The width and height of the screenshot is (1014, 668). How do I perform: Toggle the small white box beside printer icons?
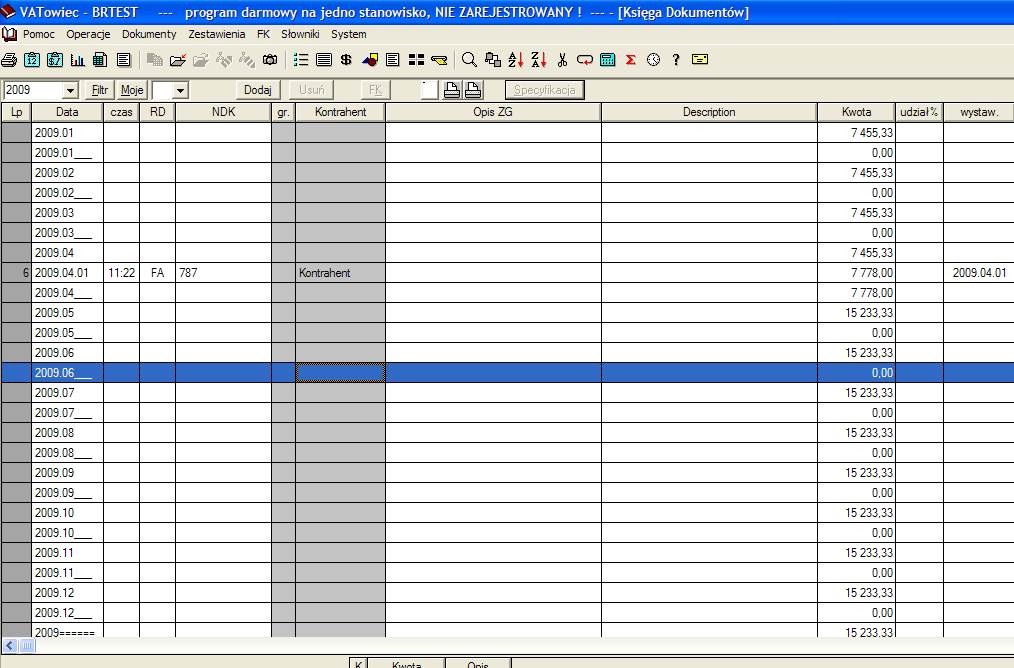[x=429, y=90]
